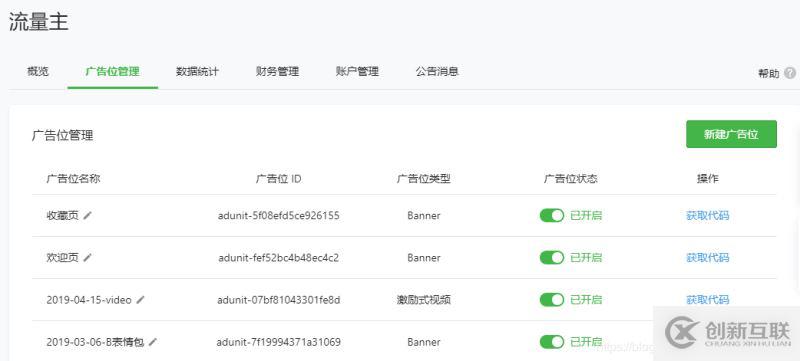Click 已开启 status text in 收藏页 row

pyautogui.click(x=586, y=216)
